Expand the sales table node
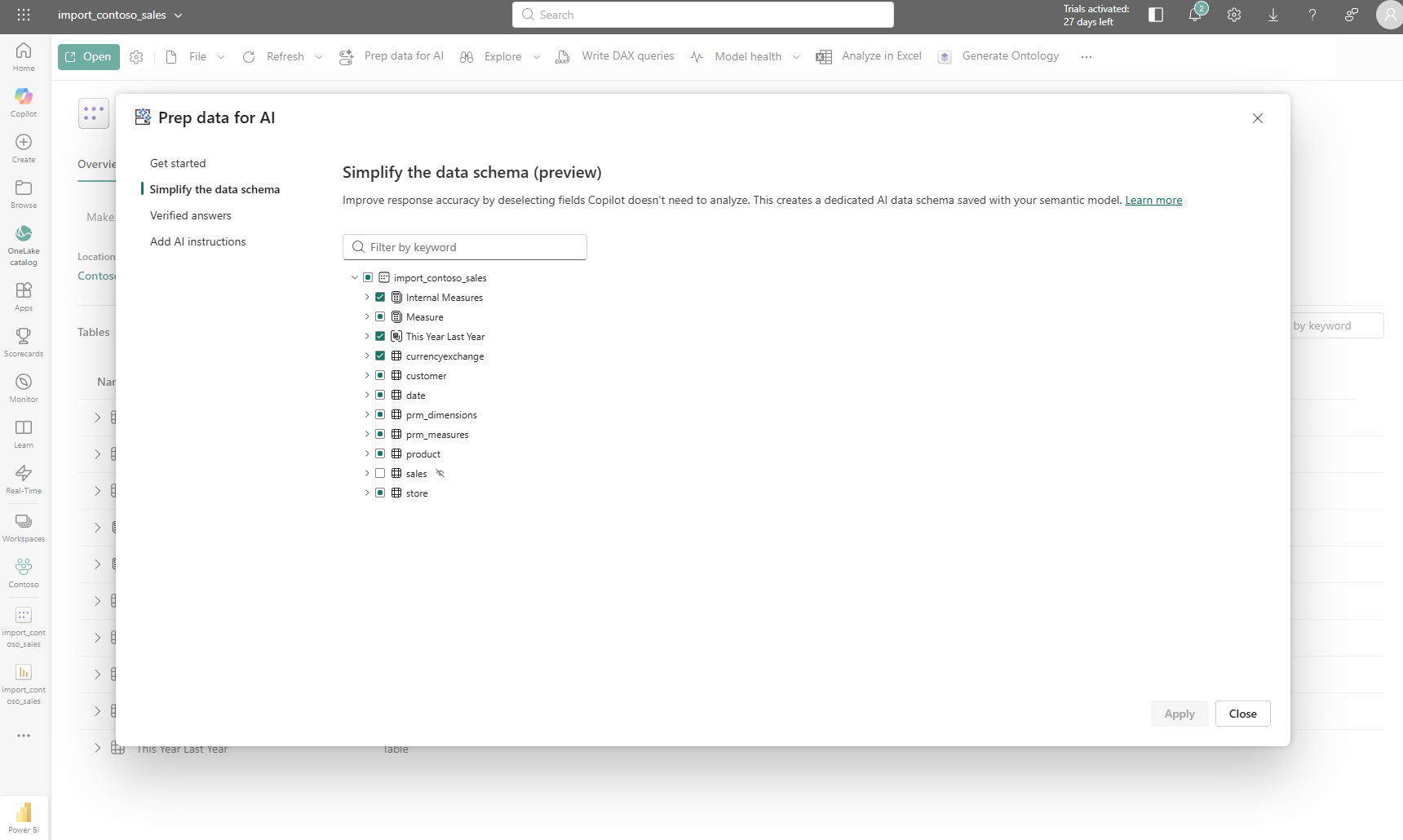Viewport: 1403px width, 840px height. click(367, 473)
